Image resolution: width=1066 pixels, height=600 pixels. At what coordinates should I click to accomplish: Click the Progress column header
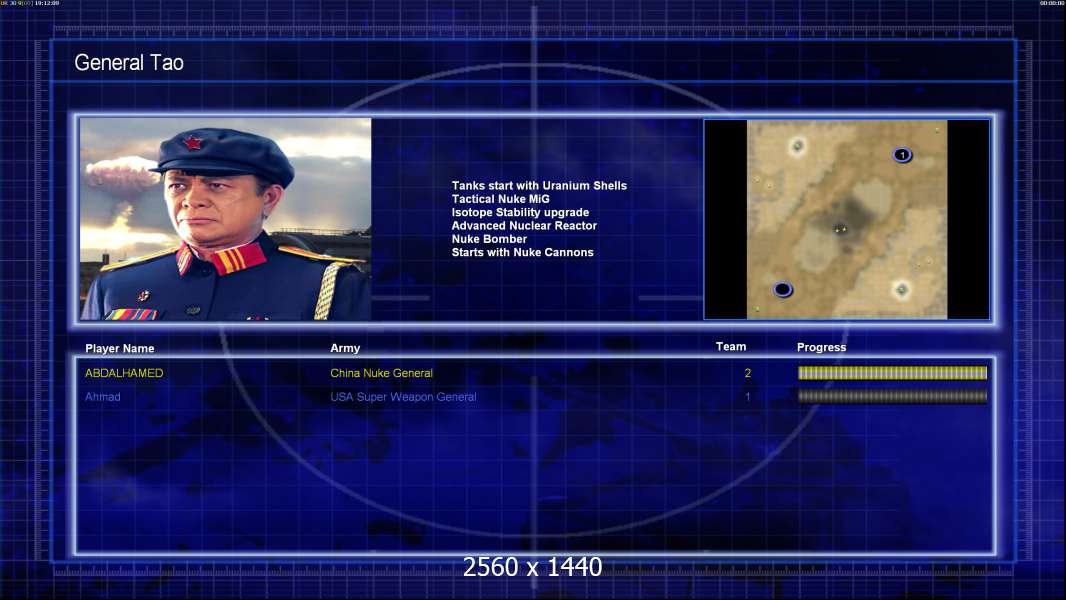(821, 347)
